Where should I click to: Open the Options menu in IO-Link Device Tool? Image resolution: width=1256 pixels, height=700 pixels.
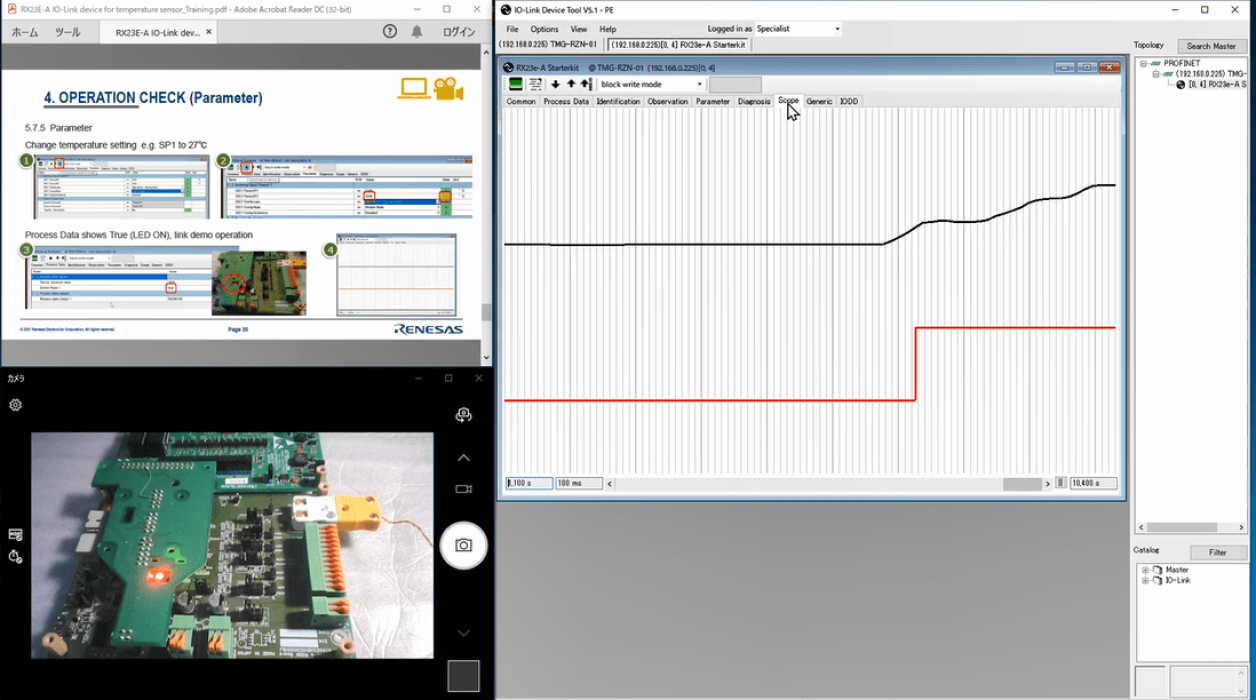[544, 29]
